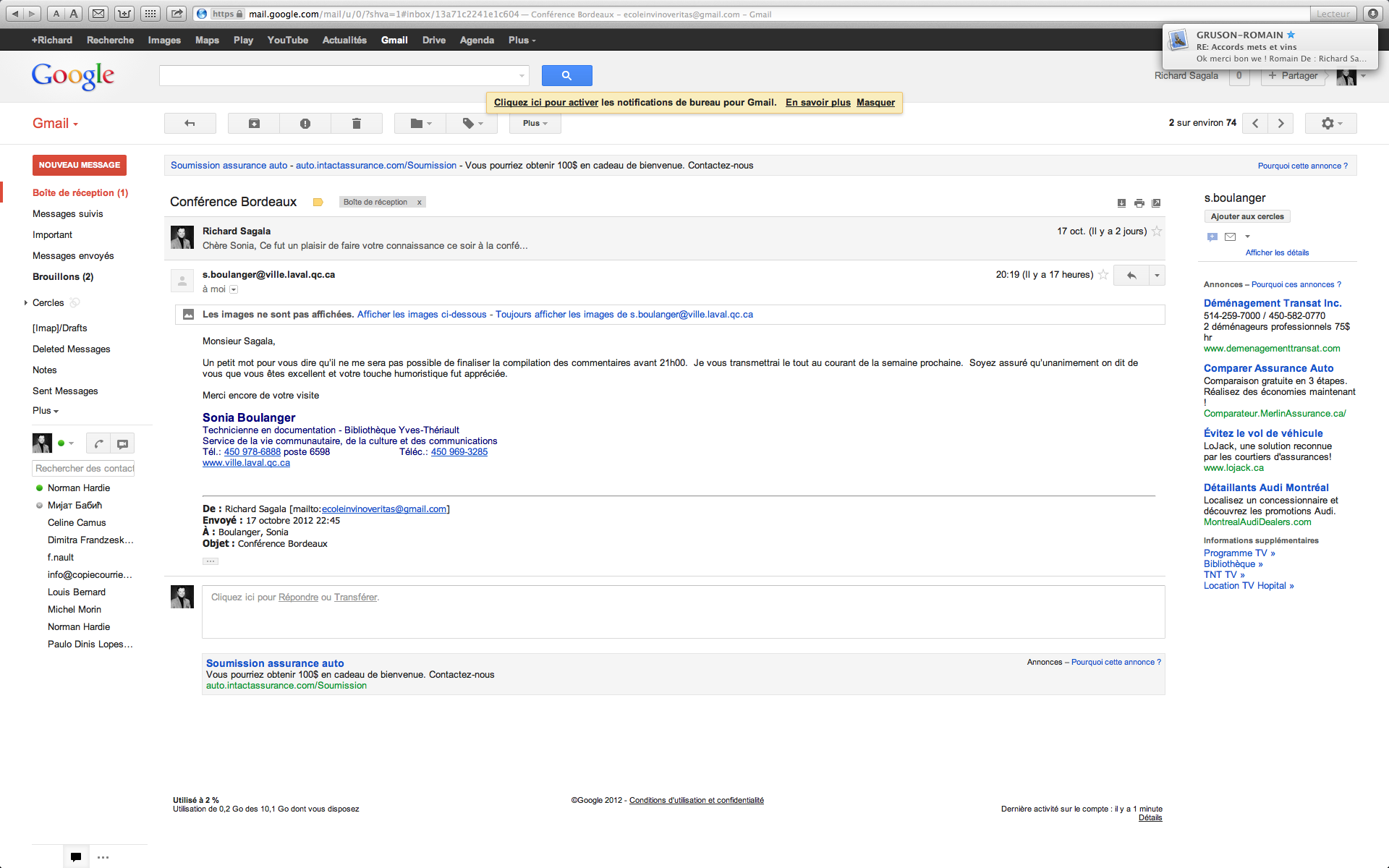The width and height of the screenshot is (1389, 868).
Task: Print the whole conversation
Action: click(1139, 203)
